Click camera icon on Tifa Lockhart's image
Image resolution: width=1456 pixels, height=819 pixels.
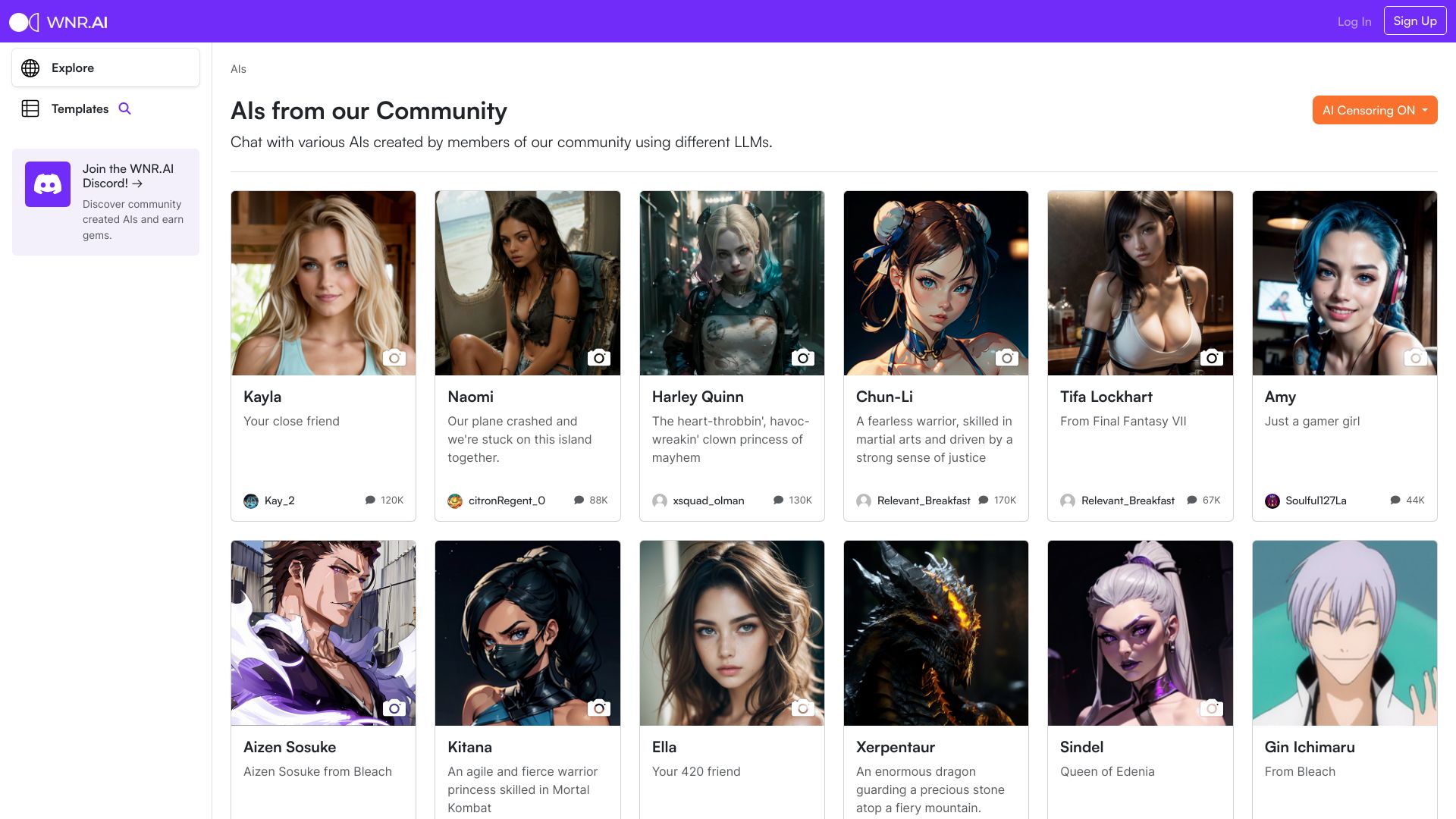(1211, 357)
